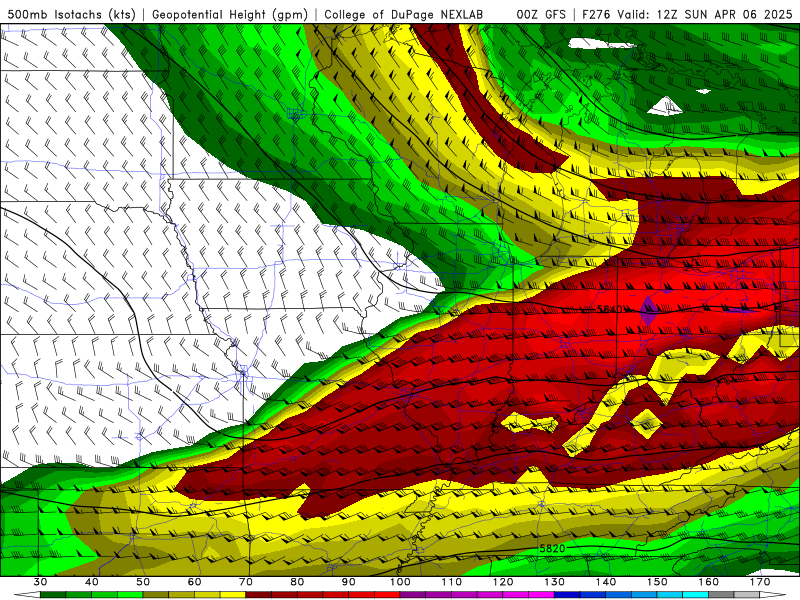Click the 5820 height contour label

552,549
